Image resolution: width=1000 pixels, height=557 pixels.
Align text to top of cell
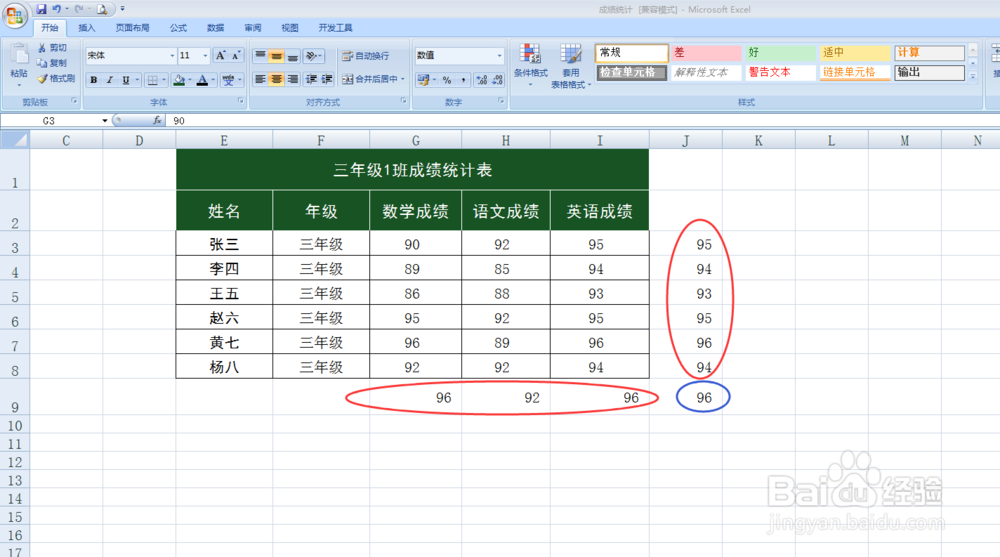pyautogui.click(x=260, y=56)
